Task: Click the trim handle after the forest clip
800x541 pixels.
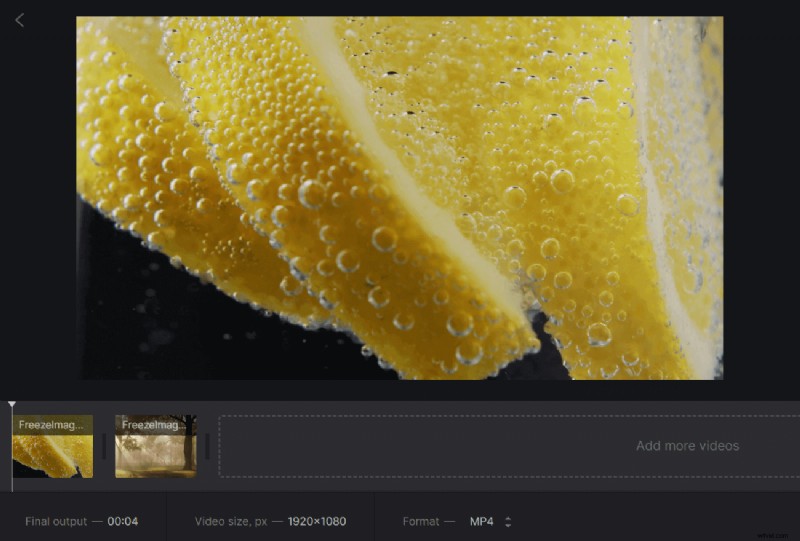Action: [207, 447]
